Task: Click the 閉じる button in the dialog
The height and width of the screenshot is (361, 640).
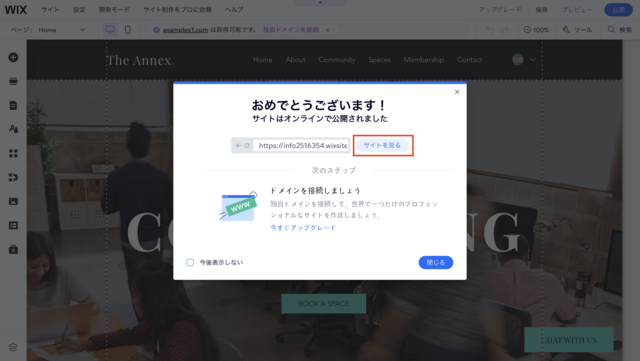Action: (436, 262)
